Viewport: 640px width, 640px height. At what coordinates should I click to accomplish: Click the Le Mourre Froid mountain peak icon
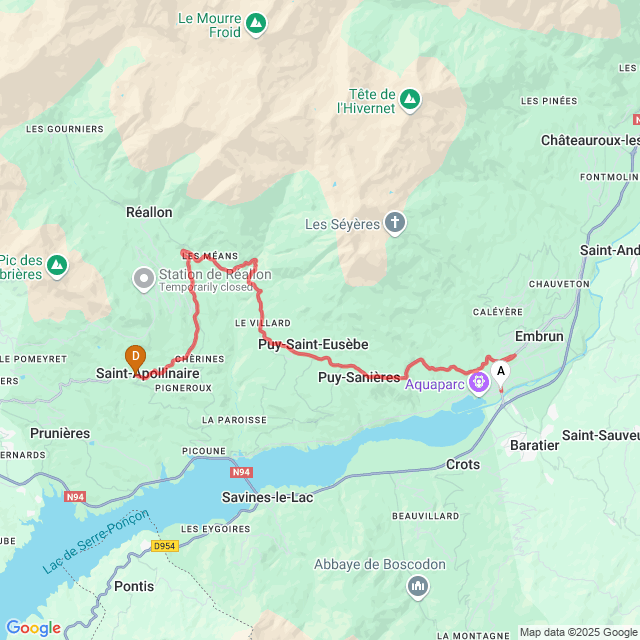tap(256, 24)
